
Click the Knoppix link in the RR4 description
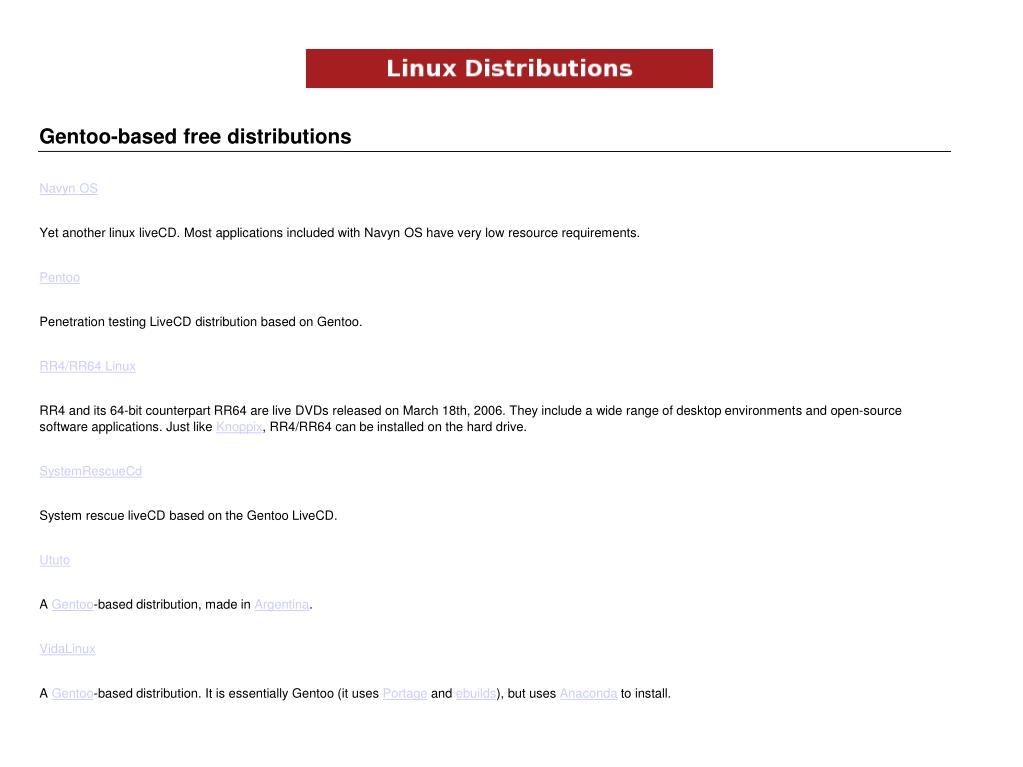pyautogui.click(x=239, y=427)
